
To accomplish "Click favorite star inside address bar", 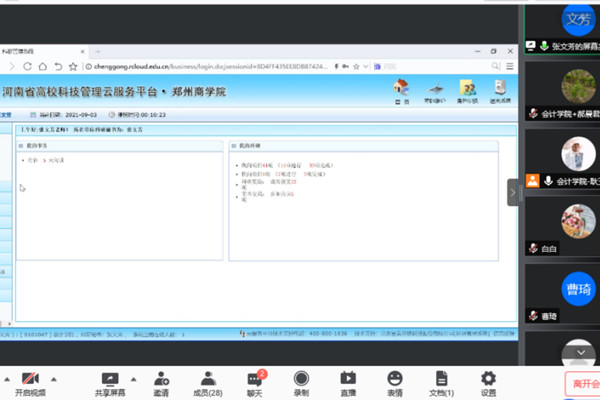I will click(x=356, y=66).
